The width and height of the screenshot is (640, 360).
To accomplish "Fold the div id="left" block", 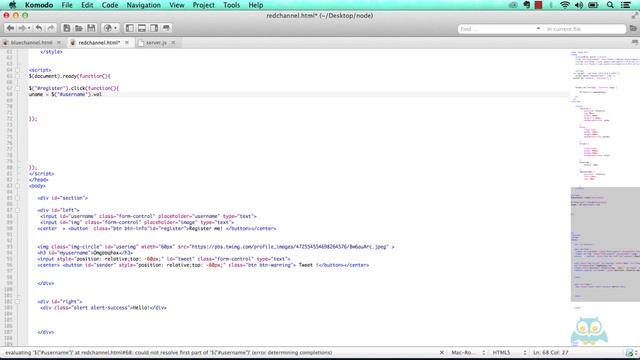I will point(18,210).
